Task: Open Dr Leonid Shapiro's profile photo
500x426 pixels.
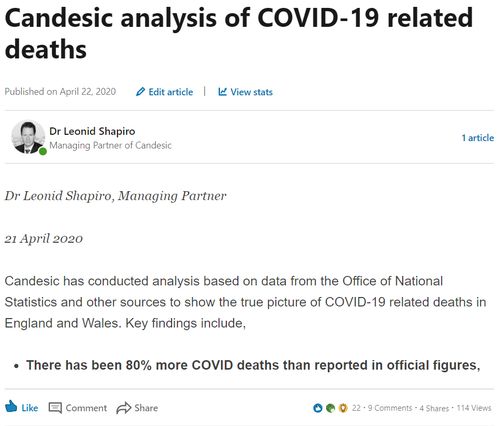Action: (x=28, y=137)
